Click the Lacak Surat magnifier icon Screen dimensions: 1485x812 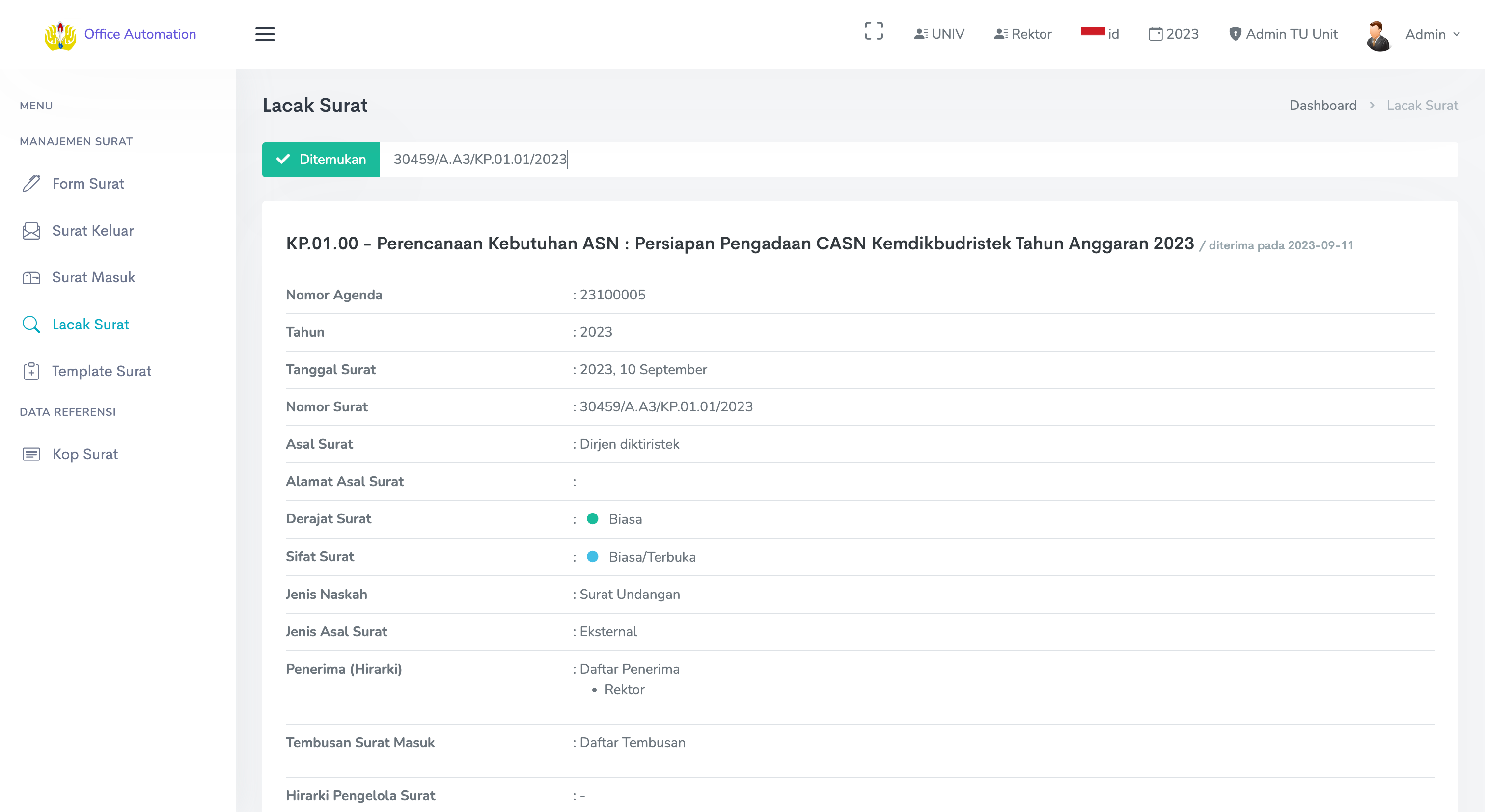tap(31, 325)
